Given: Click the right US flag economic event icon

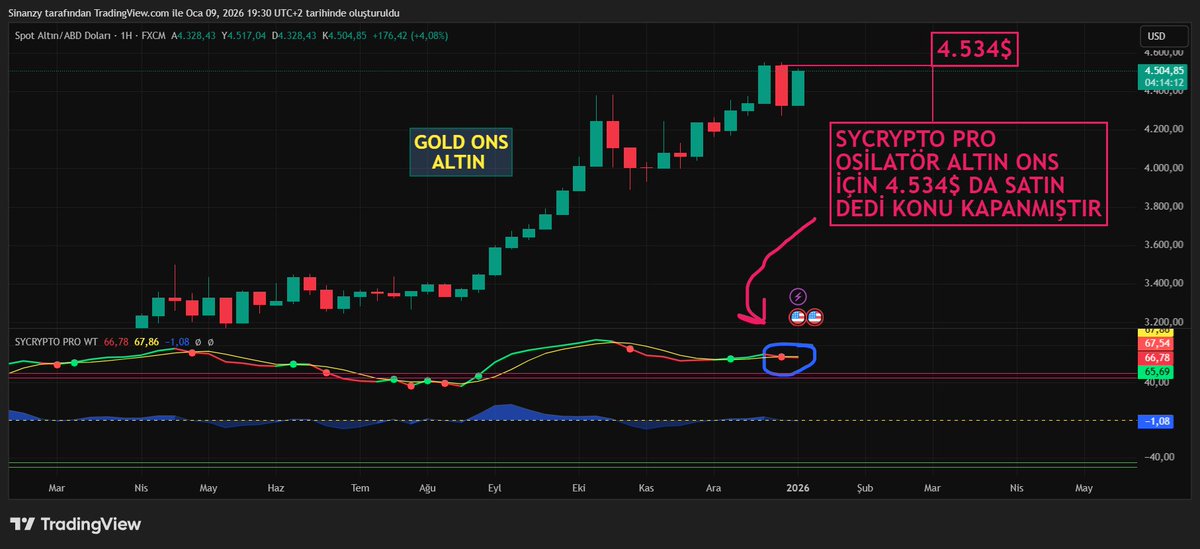Looking at the screenshot, I should click(x=814, y=317).
